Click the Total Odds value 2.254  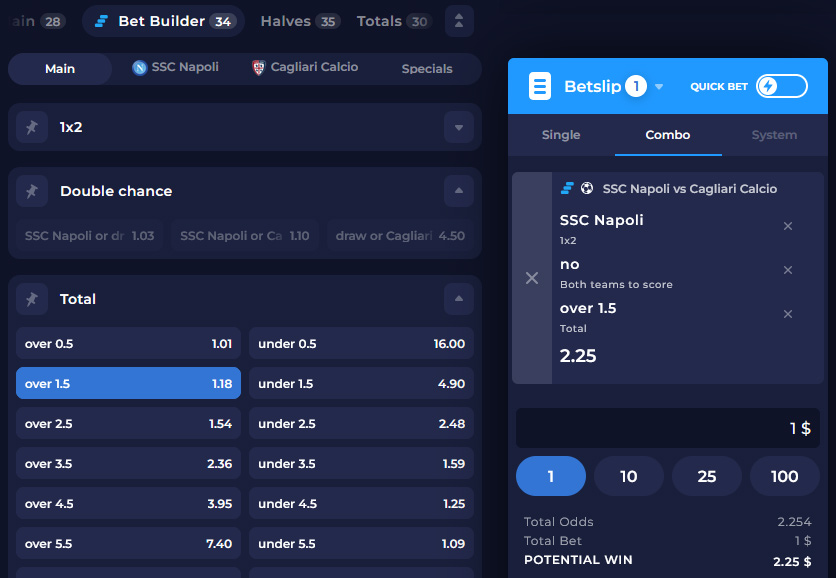[x=794, y=521]
